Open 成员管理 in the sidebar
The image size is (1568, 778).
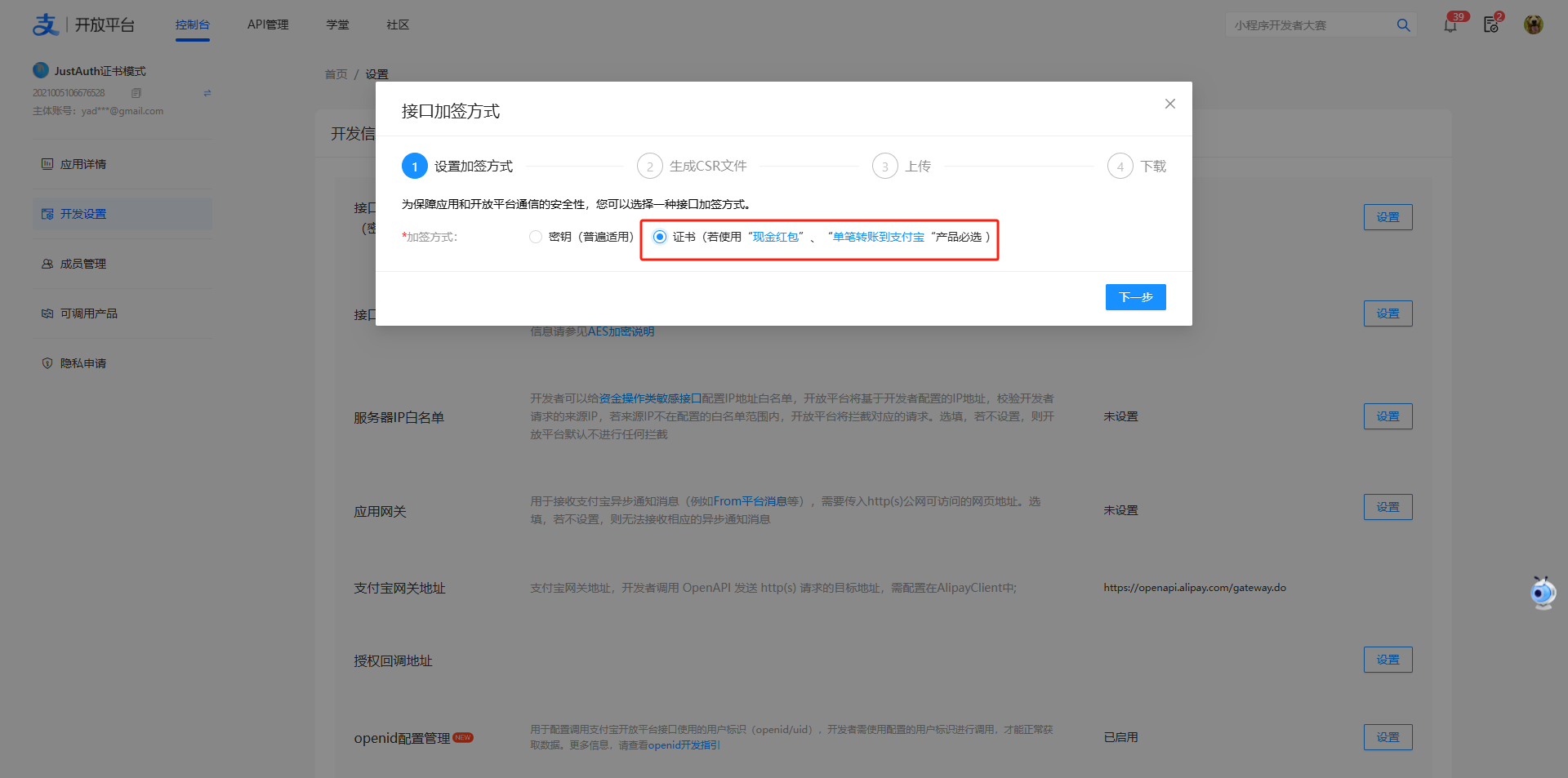click(83, 264)
